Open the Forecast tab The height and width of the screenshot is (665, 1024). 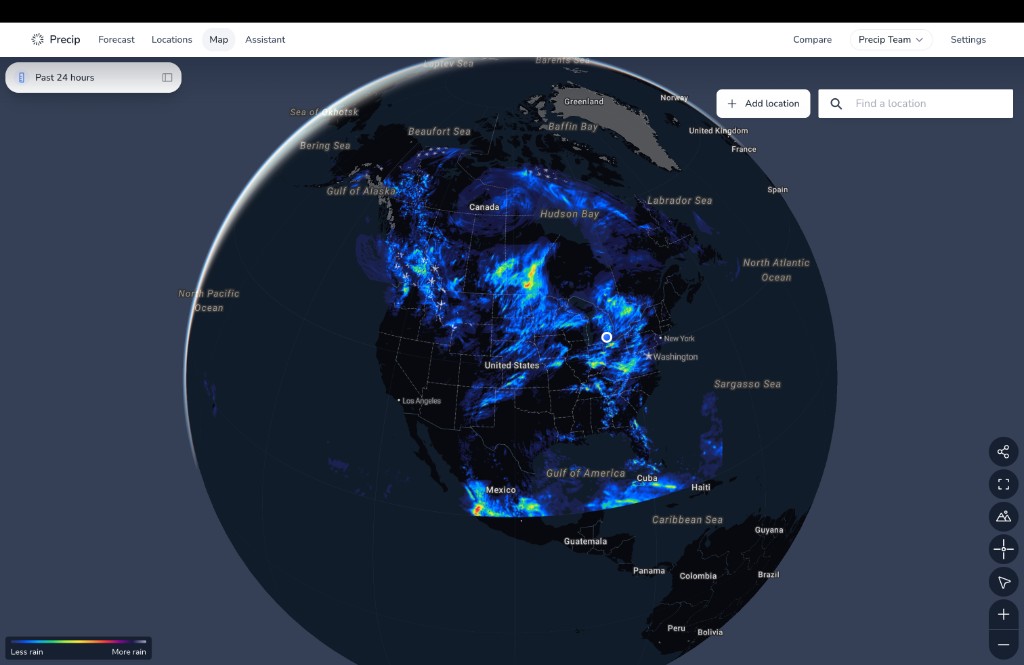click(x=116, y=40)
